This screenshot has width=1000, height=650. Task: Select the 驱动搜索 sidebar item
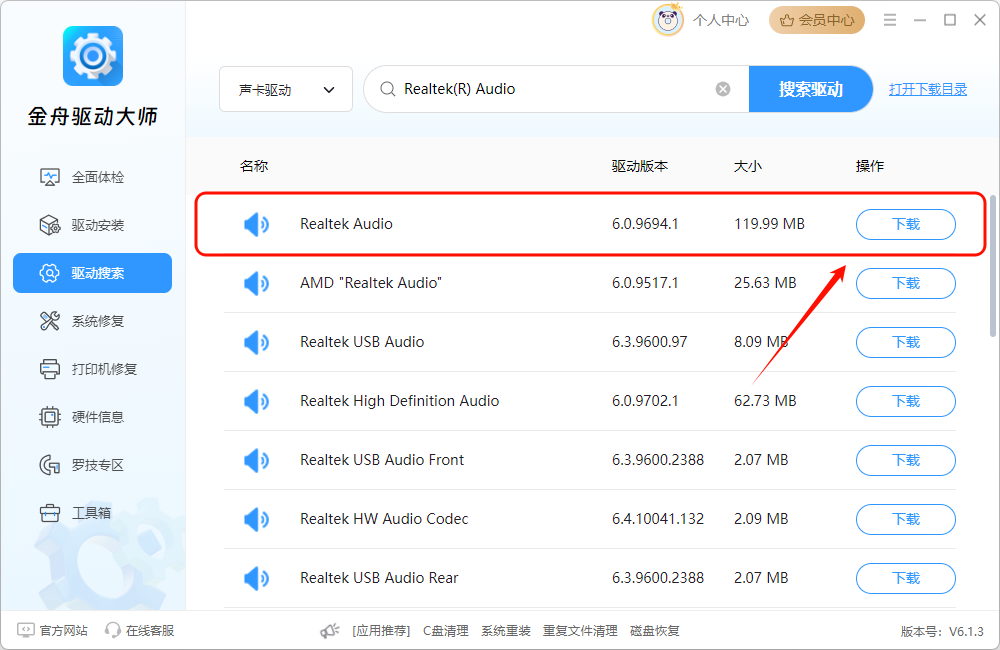click(92, 273)
